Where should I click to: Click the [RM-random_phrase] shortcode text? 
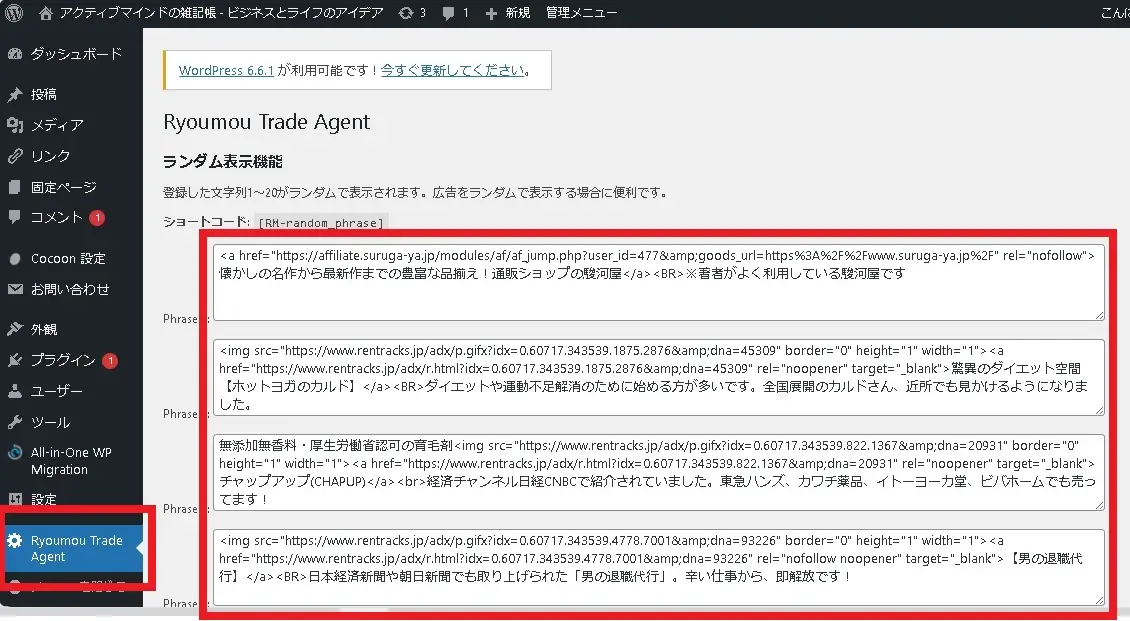321,223
